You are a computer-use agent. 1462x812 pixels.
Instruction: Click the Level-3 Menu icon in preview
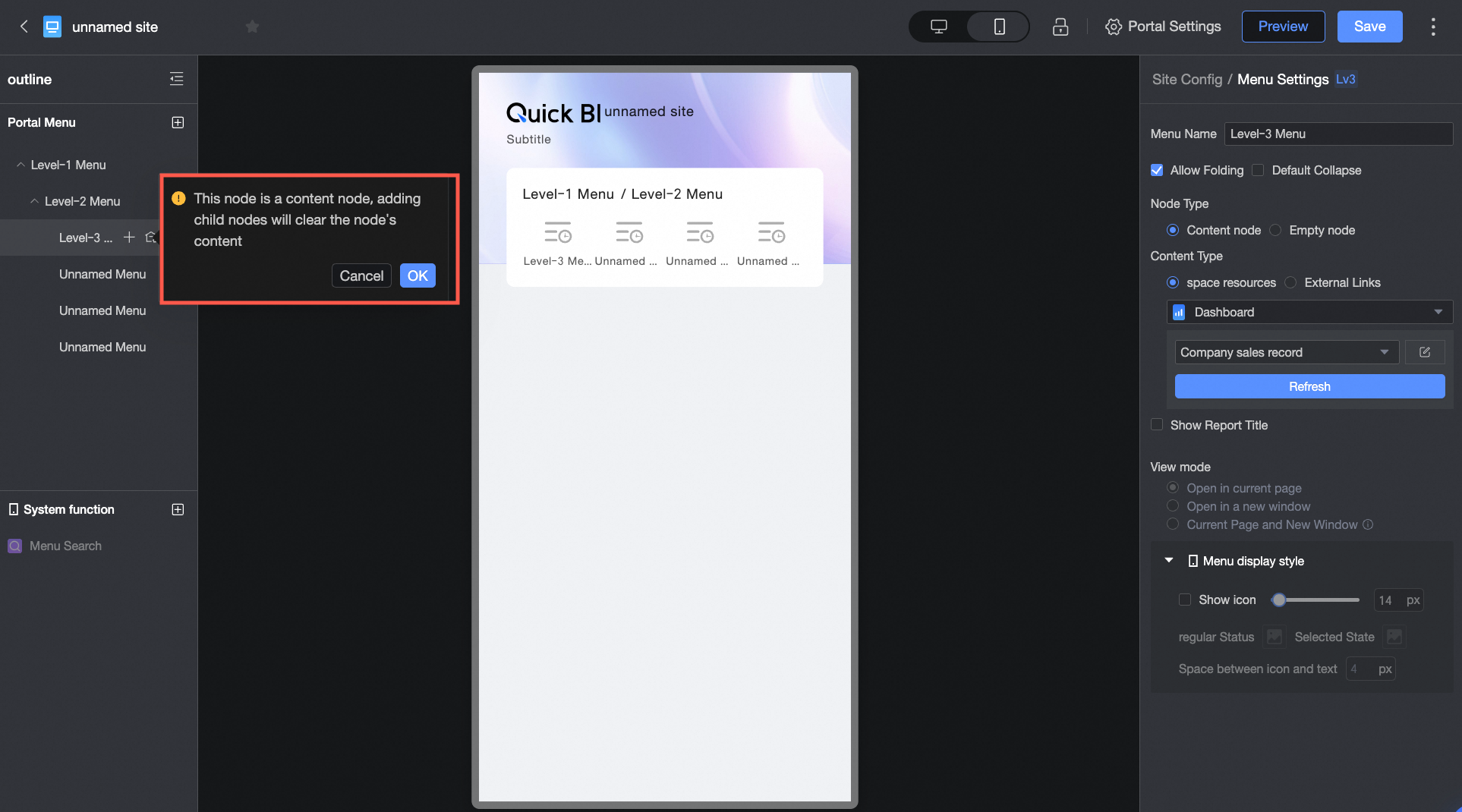click(x=558, y=233)
